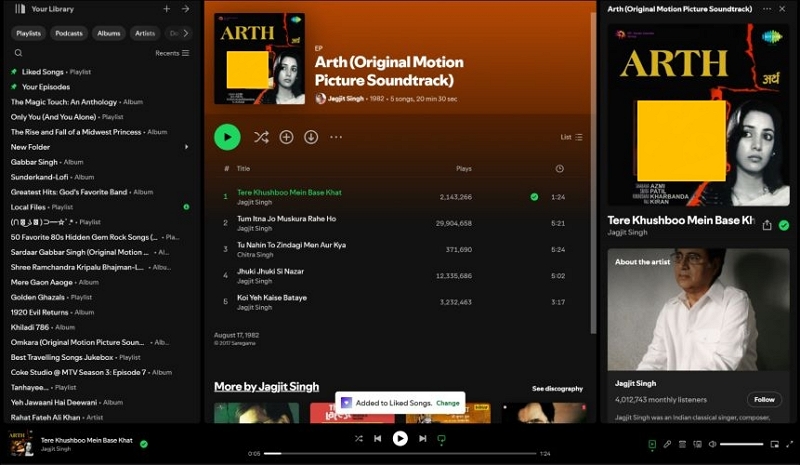Toggle repeat in the player bar
Screen dimensions: 800x465
tap(441, 439)
